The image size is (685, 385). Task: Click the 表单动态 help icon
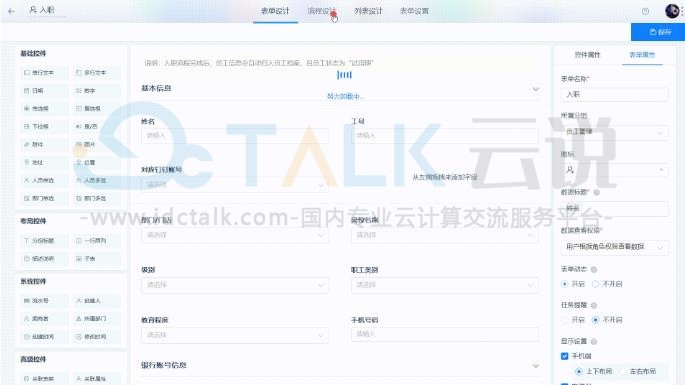[x=594, y=270]
